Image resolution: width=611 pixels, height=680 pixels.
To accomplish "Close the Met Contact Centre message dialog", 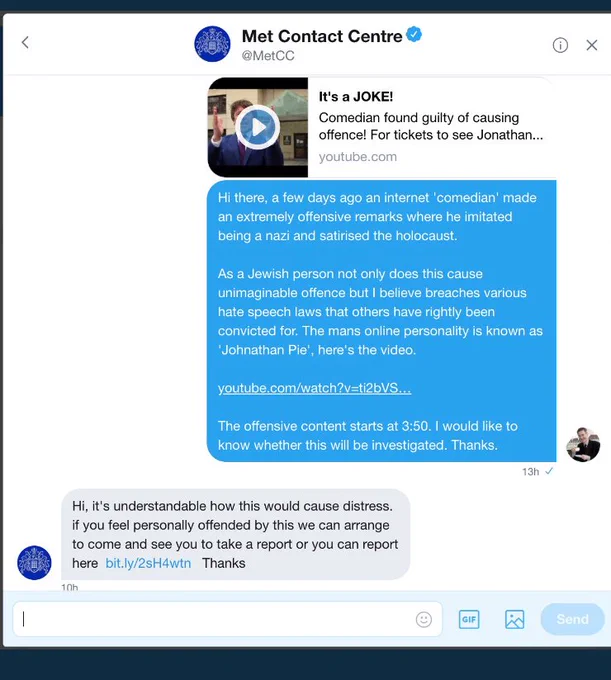I will (x=592, y=45).
